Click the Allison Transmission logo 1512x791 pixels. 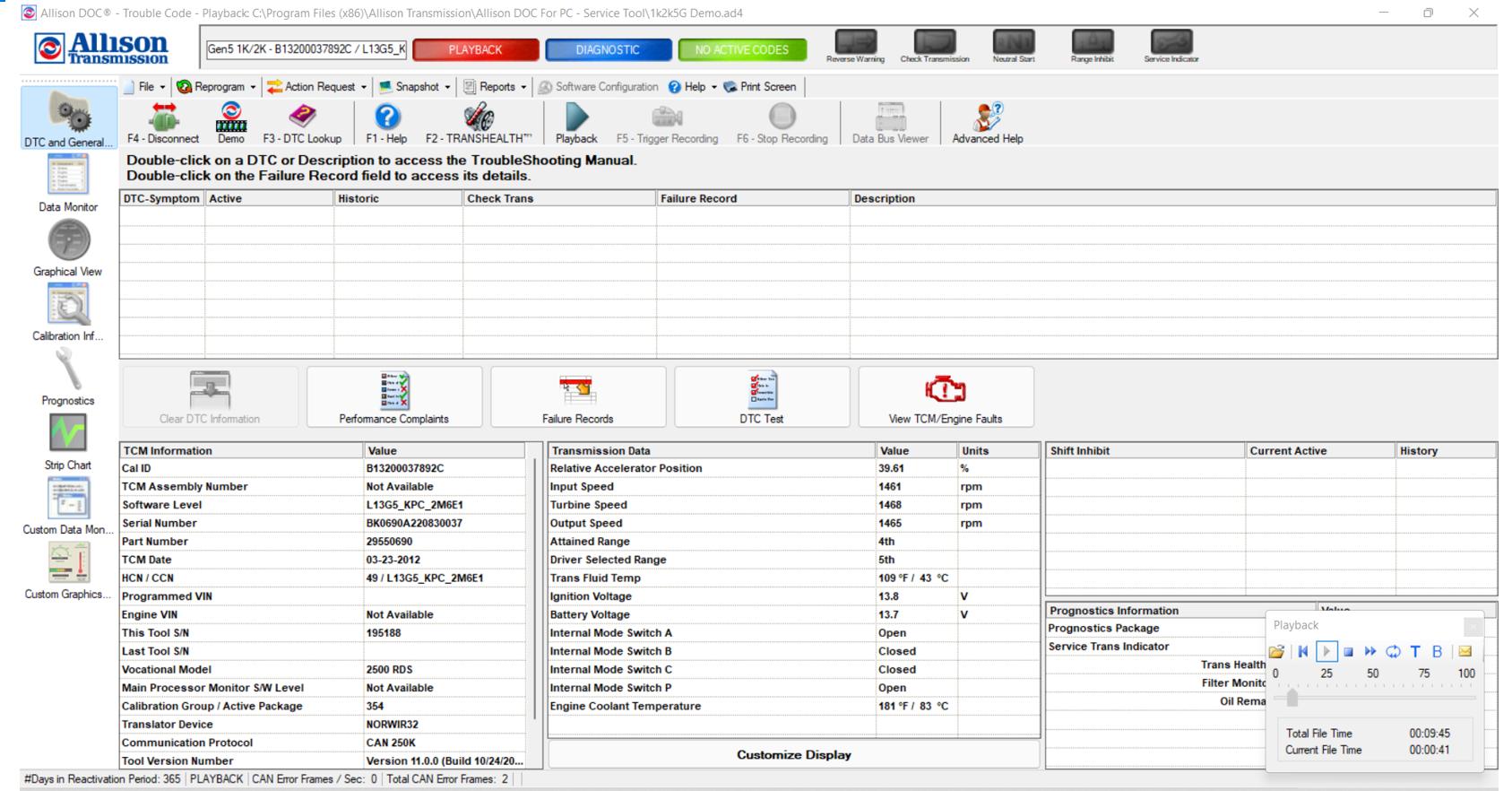pyautogui.click(x=102, y=49)
